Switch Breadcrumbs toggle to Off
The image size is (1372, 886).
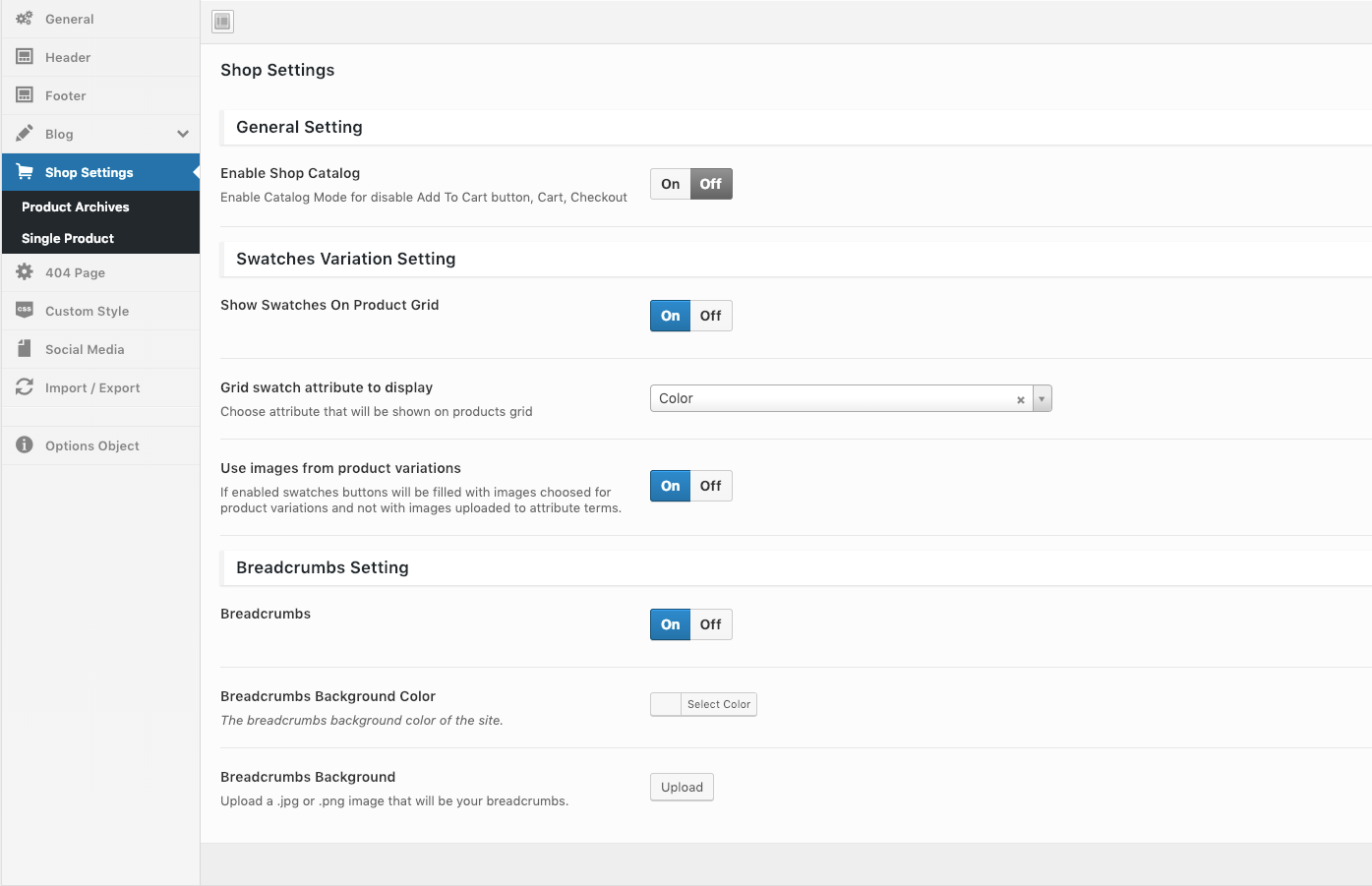(711, 624)
